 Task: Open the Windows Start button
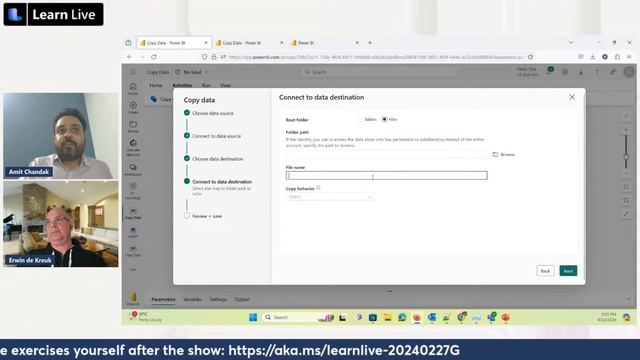253,317
